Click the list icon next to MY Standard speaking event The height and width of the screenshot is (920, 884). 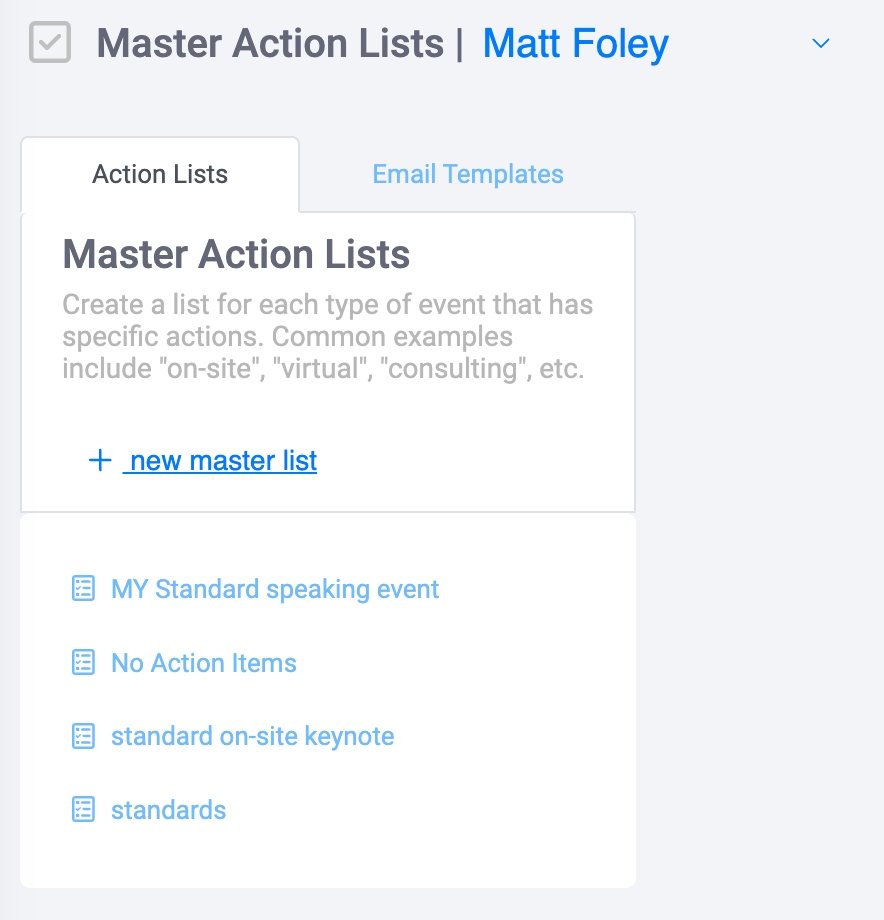[83, 588]
